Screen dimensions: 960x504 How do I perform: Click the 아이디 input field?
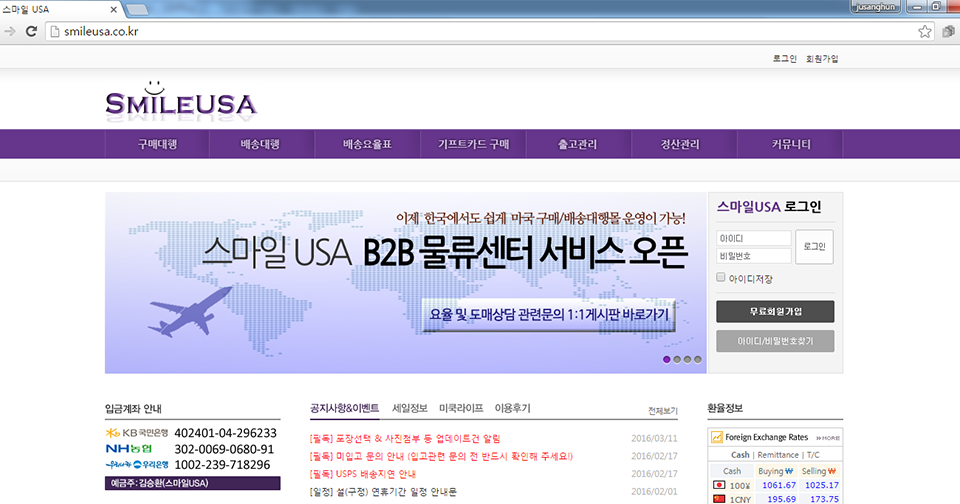click(x=753, y=239)
